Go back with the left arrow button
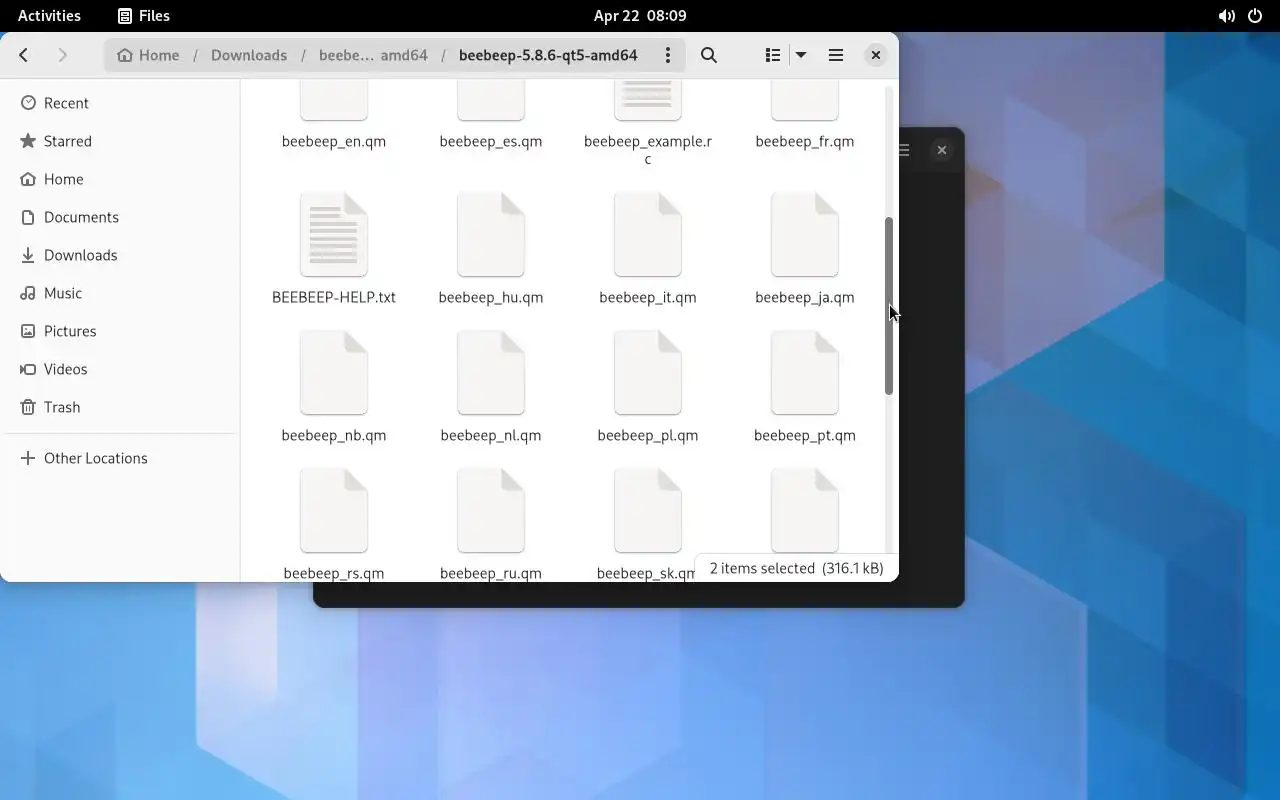The height and width of the screenshot is (800, 1280). 24,55
